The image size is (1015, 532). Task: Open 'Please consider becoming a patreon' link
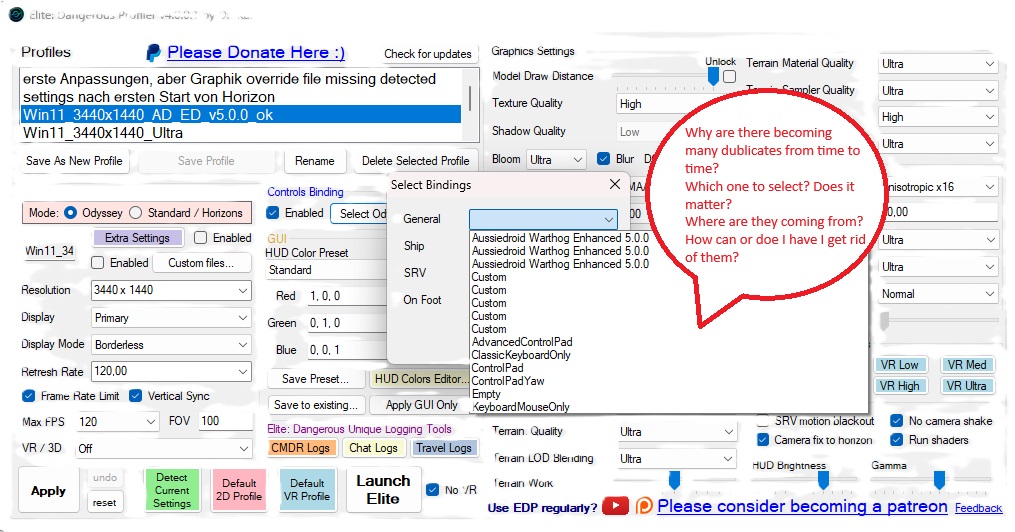[x=802, y=506]
